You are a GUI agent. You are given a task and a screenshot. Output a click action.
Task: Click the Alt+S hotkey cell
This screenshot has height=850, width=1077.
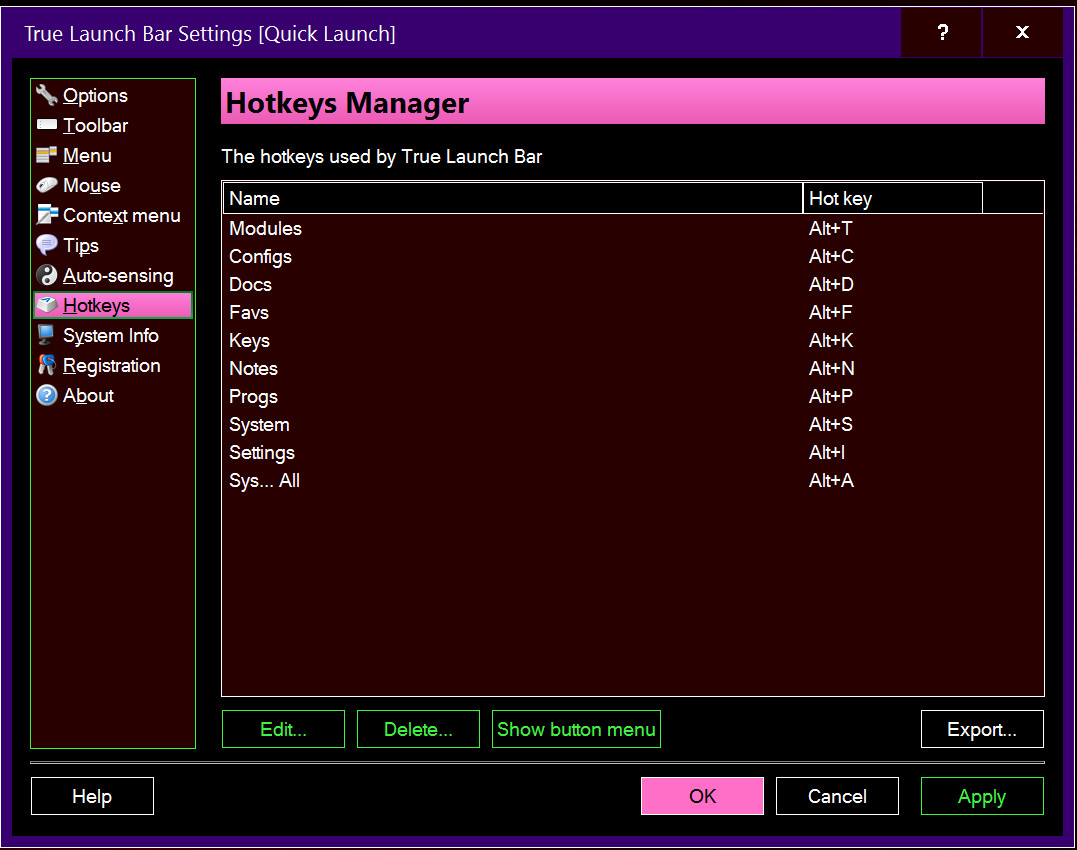click(x=831, y=425)
